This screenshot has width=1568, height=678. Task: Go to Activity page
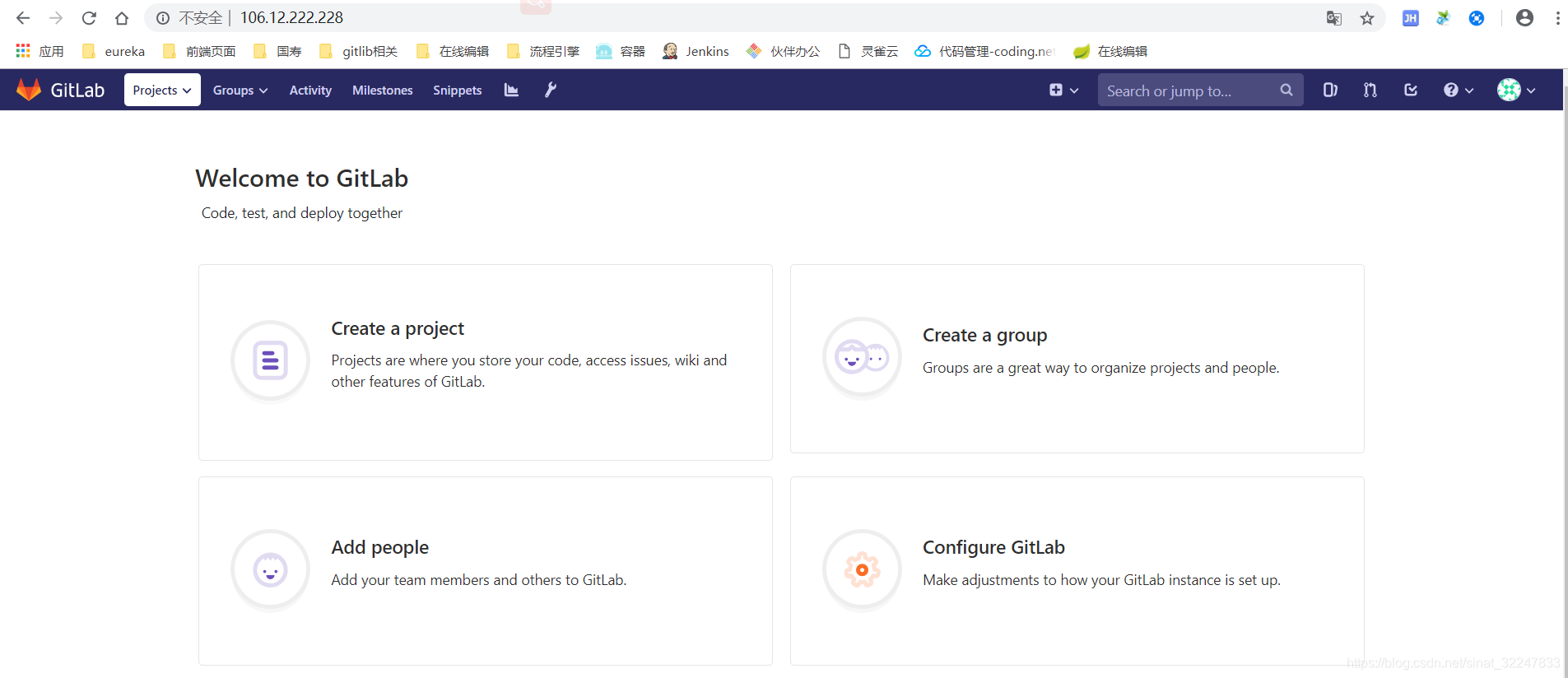(310, 90)
